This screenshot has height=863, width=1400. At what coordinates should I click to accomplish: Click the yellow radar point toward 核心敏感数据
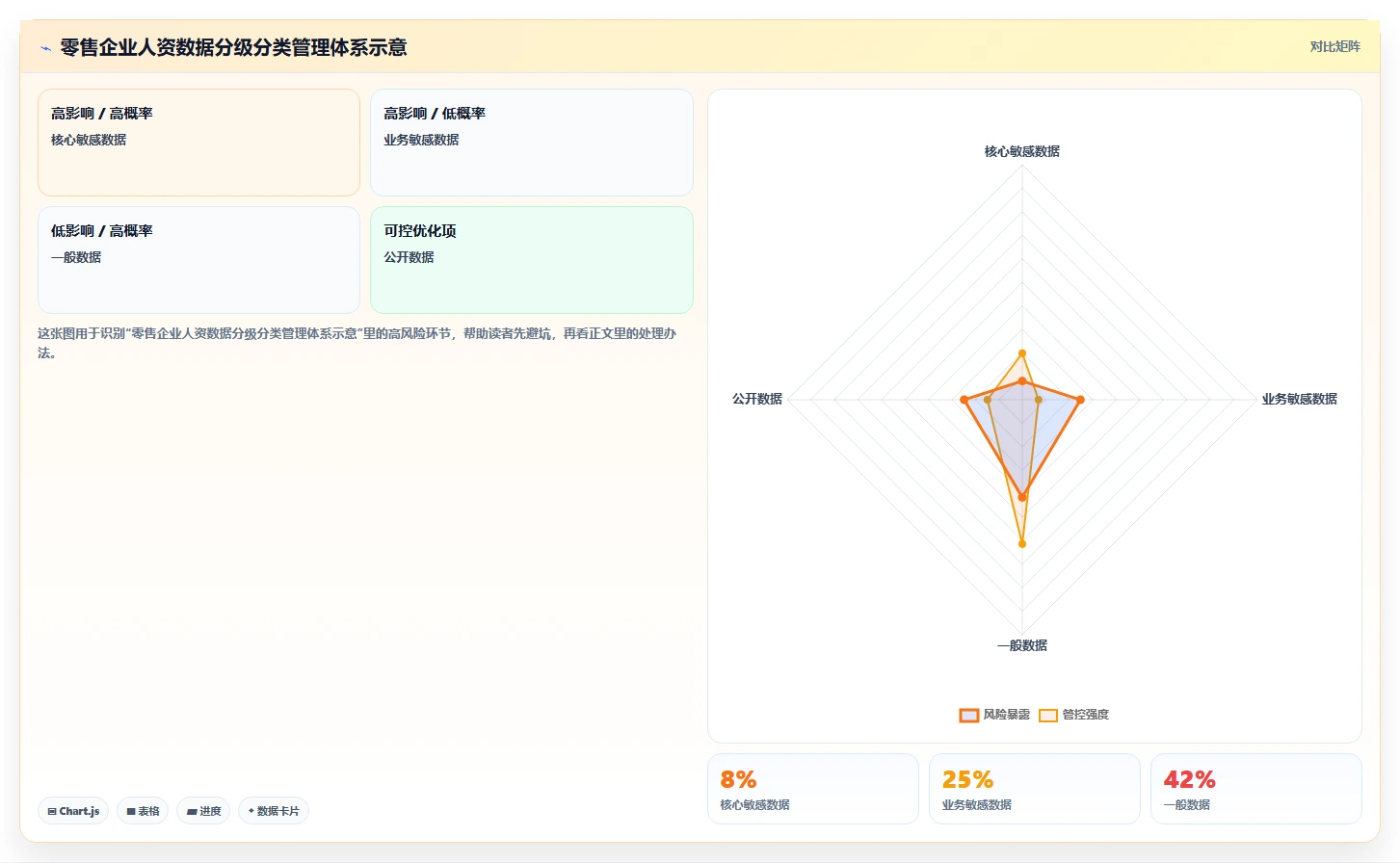[x=1022, y=353]
